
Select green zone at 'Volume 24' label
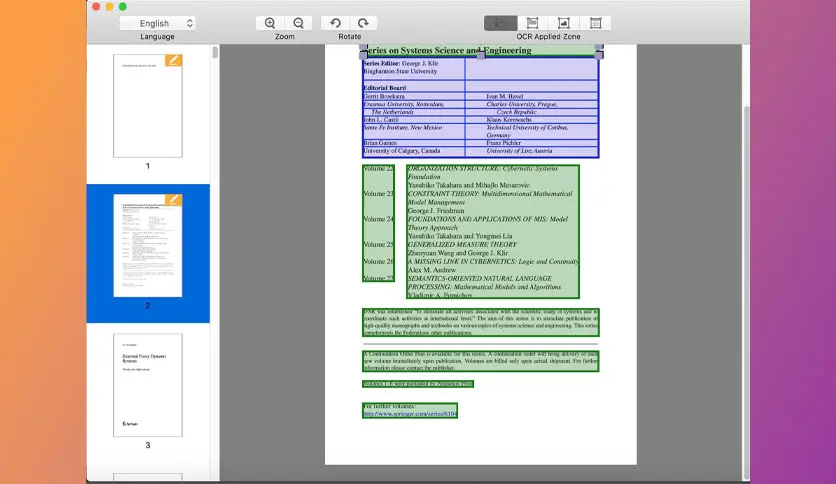coord(379,219)
